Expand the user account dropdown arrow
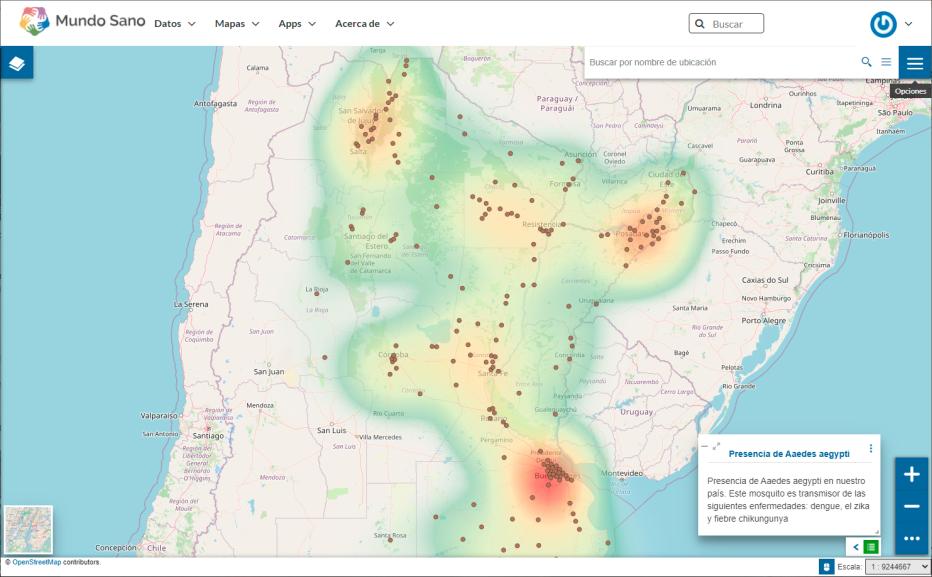The height and width of the screenshot is (577, 932). (x=908, y=23)
